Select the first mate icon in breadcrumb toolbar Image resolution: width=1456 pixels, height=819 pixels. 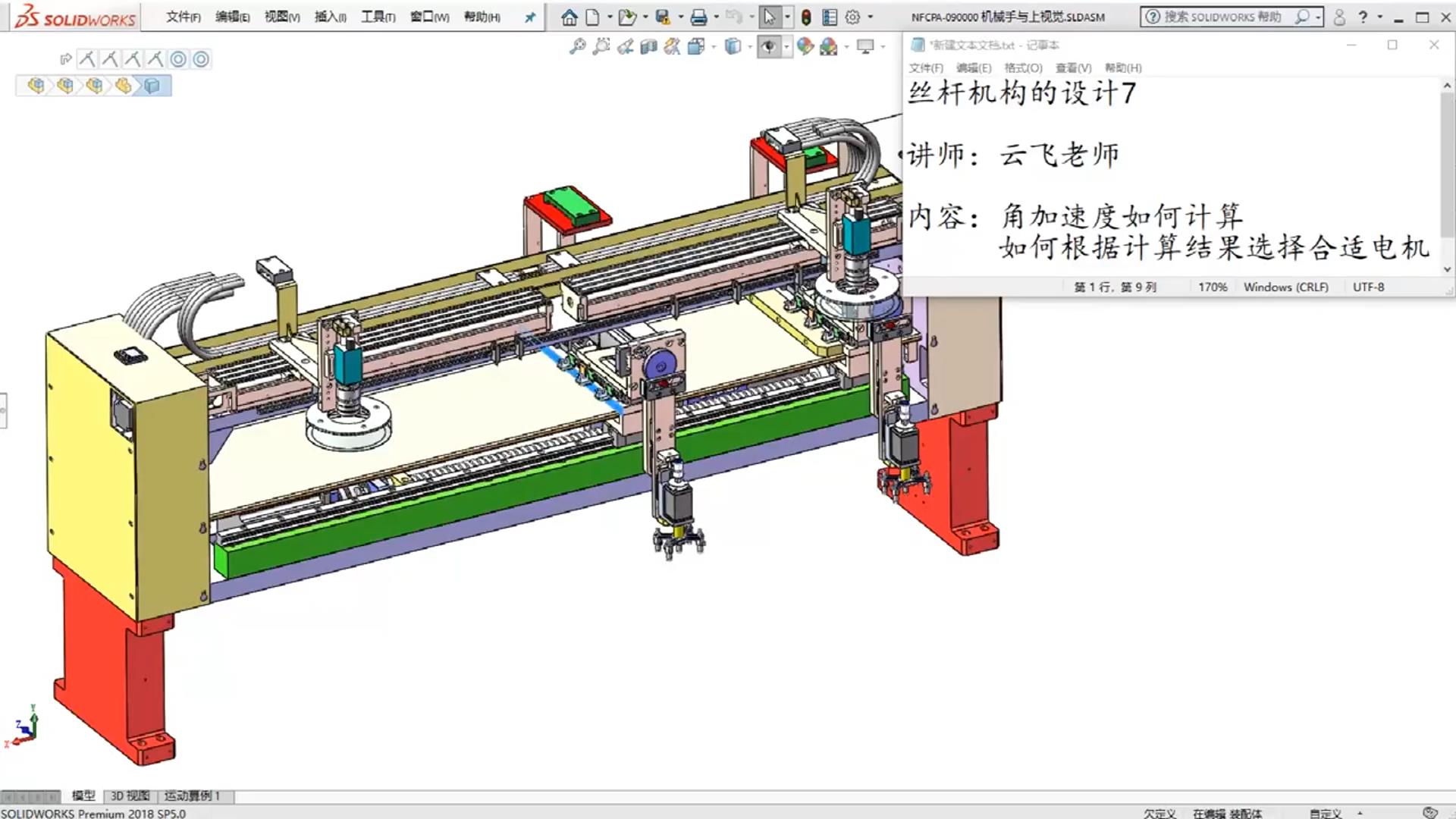pyautogui.click(x=87, y=59)
